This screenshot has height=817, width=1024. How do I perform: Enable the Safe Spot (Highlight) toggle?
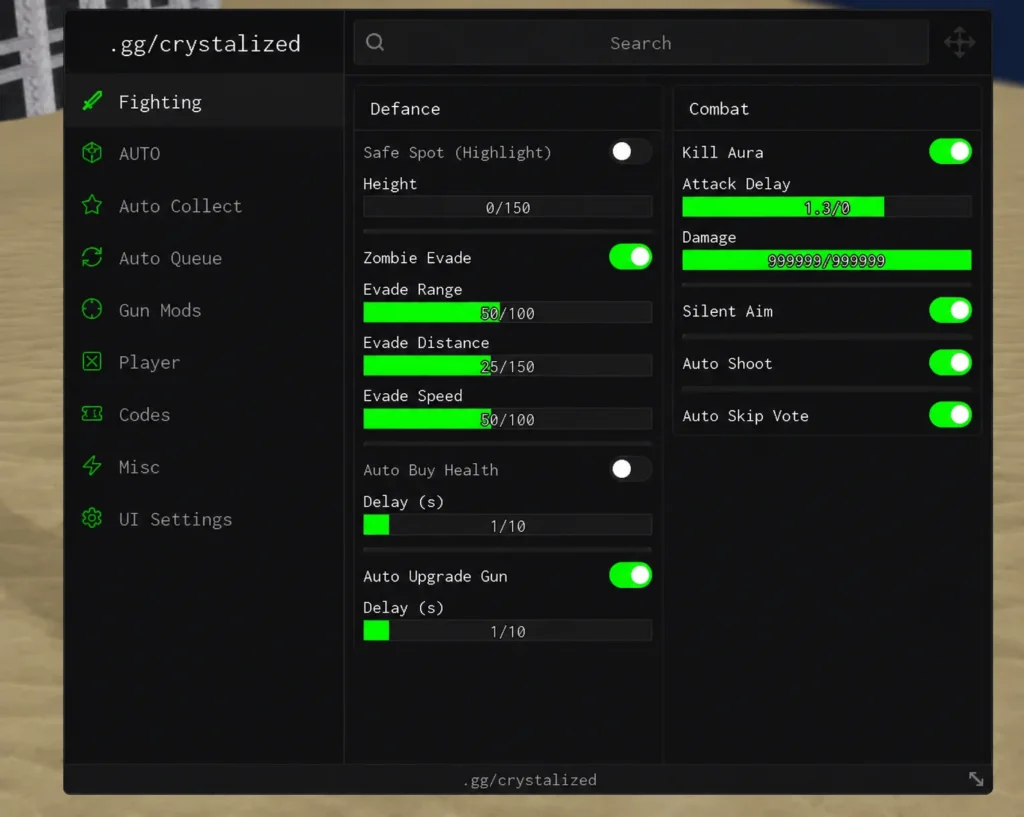tap(630, 152)
